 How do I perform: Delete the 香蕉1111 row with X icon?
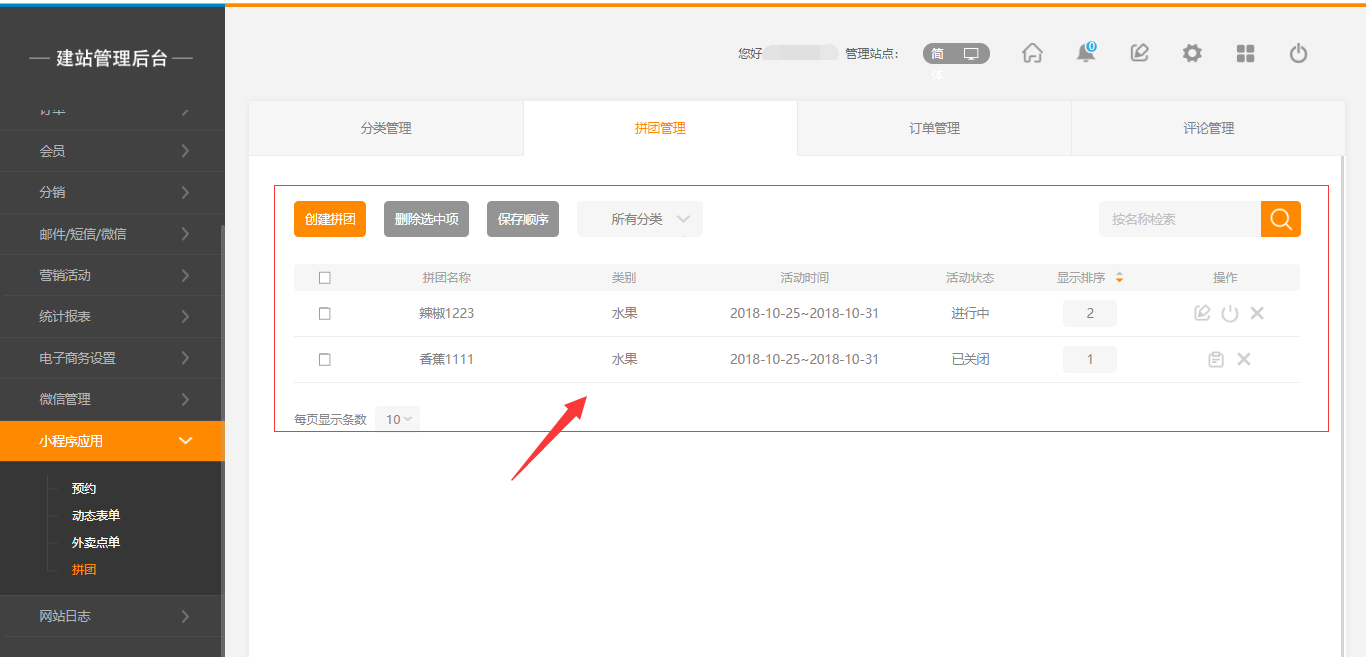click(x=1244, y=359)
